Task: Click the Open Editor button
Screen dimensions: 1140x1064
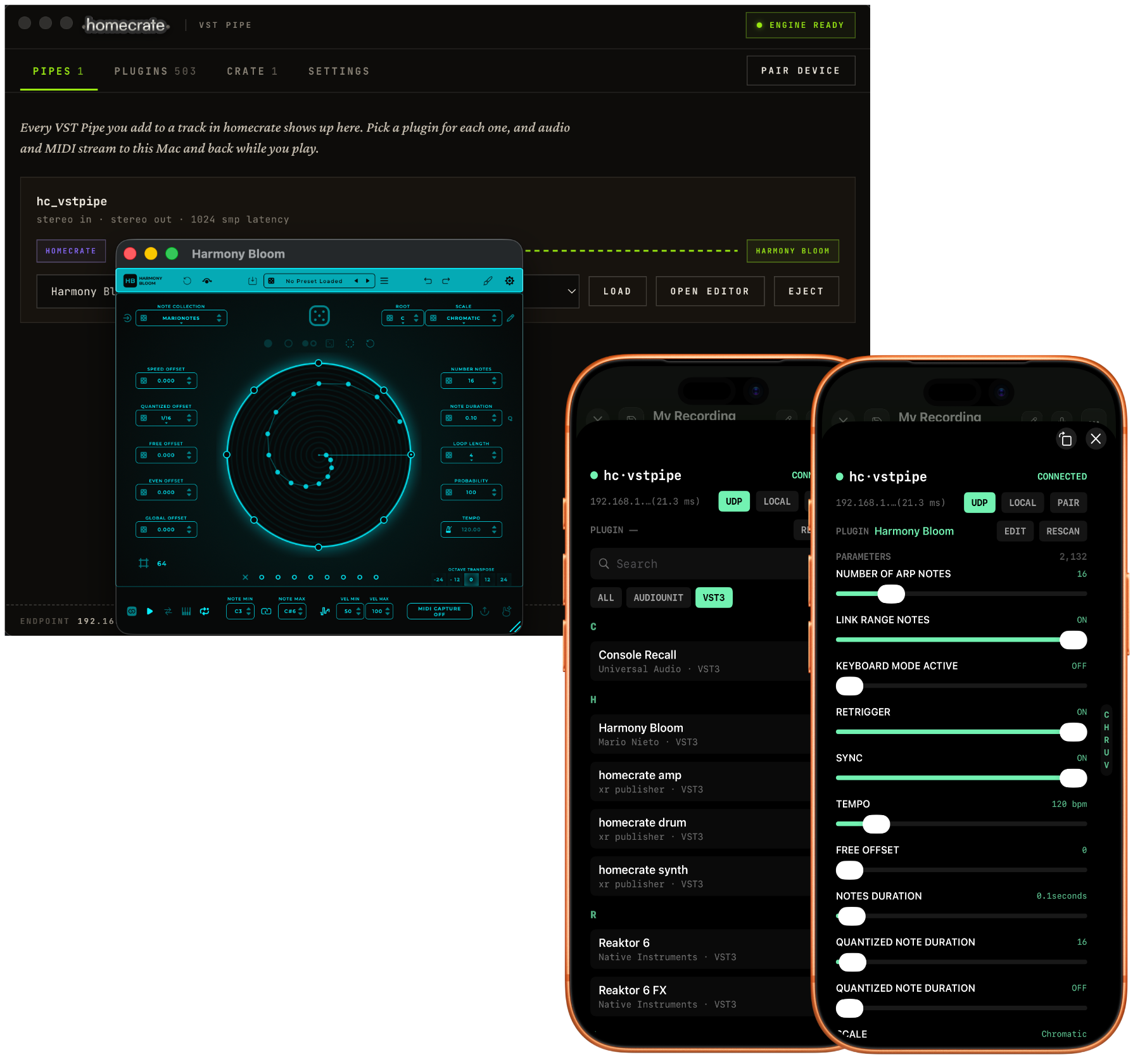Action: click(x=709, y=291)
